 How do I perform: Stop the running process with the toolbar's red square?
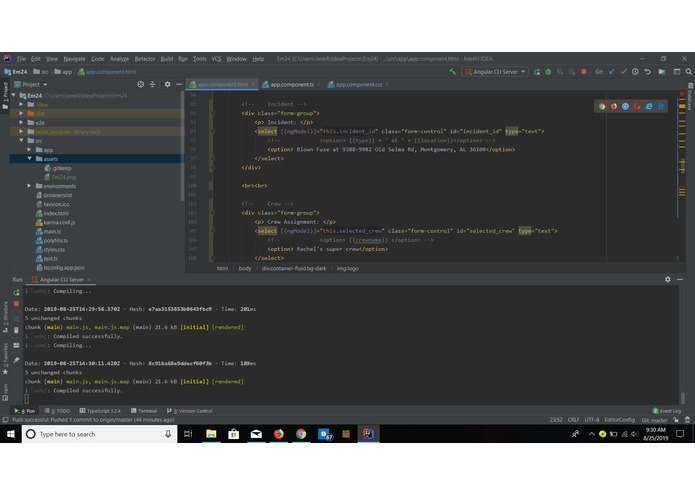[x=584, y=72]
